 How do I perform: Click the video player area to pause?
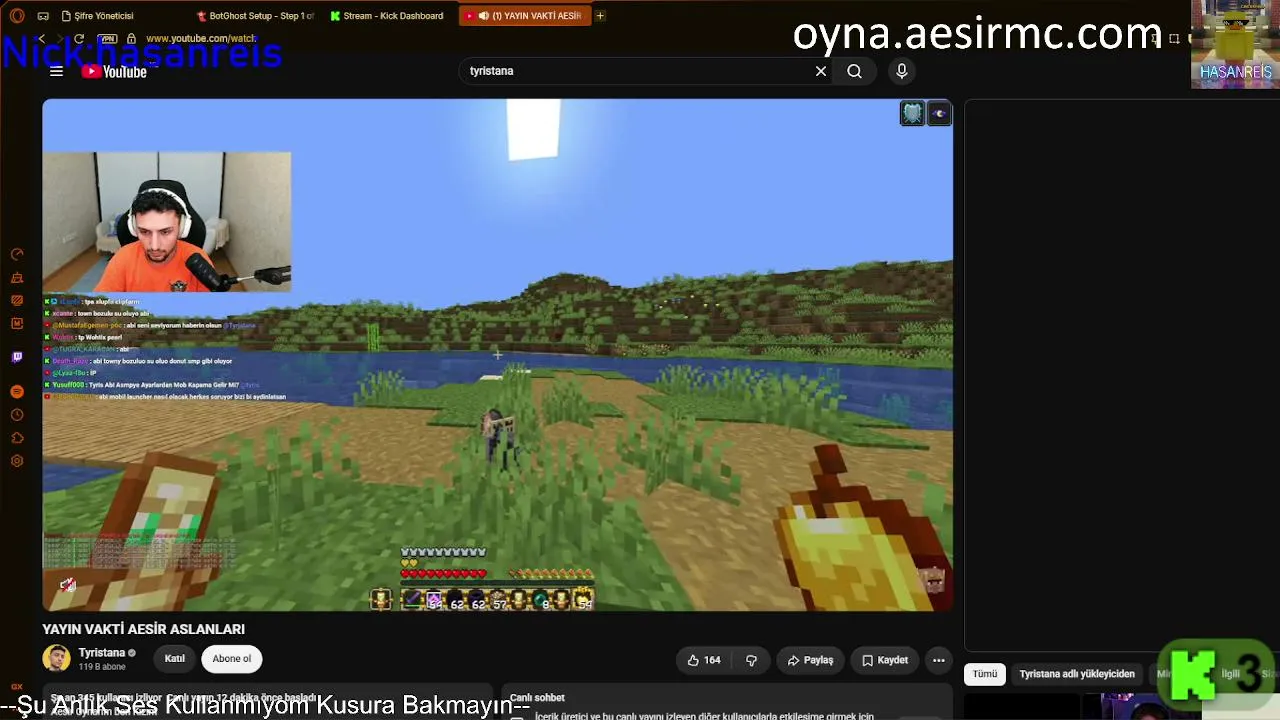[x=497, y=354]
